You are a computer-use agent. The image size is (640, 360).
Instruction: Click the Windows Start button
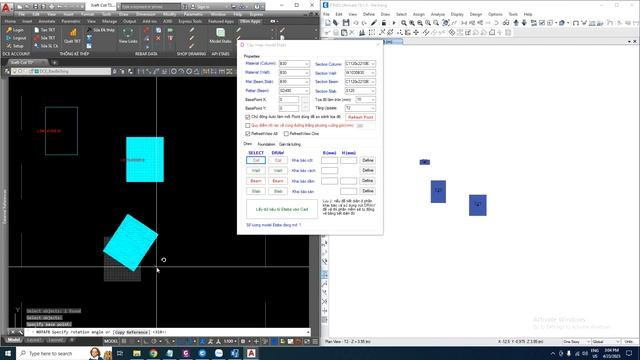[8, 353]
